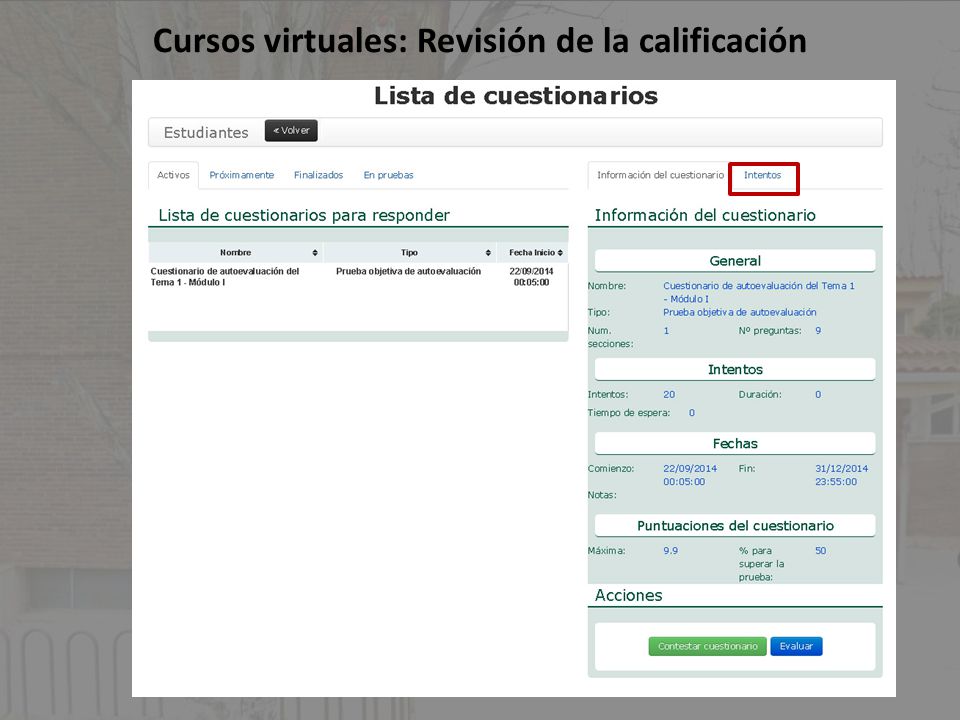Click the Contestar cuestionario button
This screenshot has width=960, height=720.
[708, 646]
